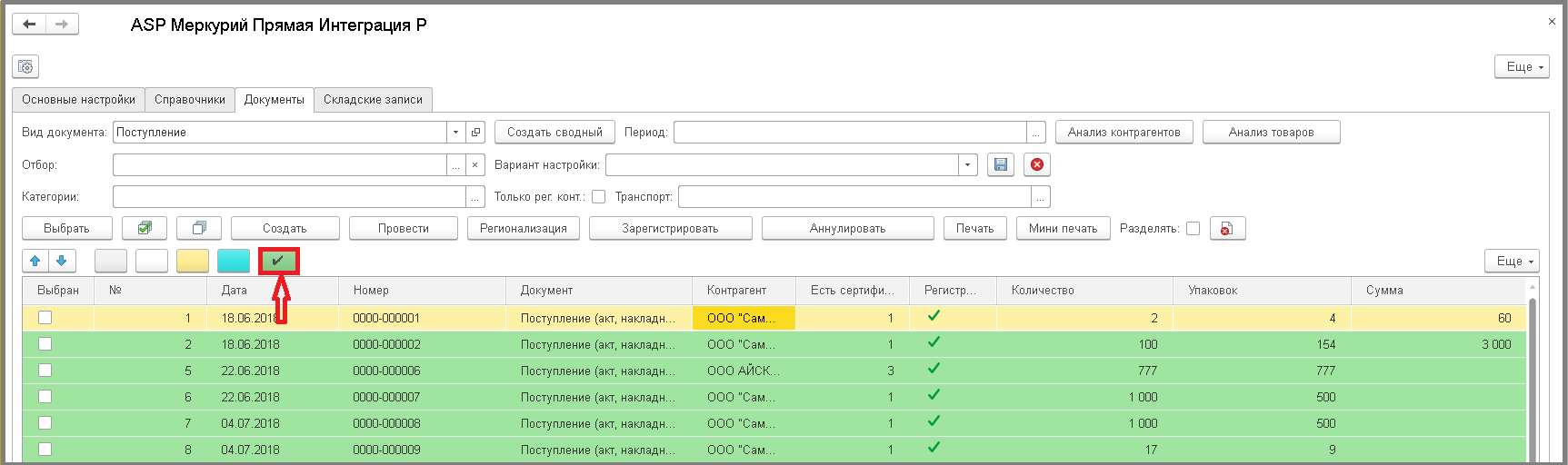Image resolution: width=1568 pixels, height=465 pixels.
Task: Click the red PDF document icon button
Action: click(x=1227, y=228)
